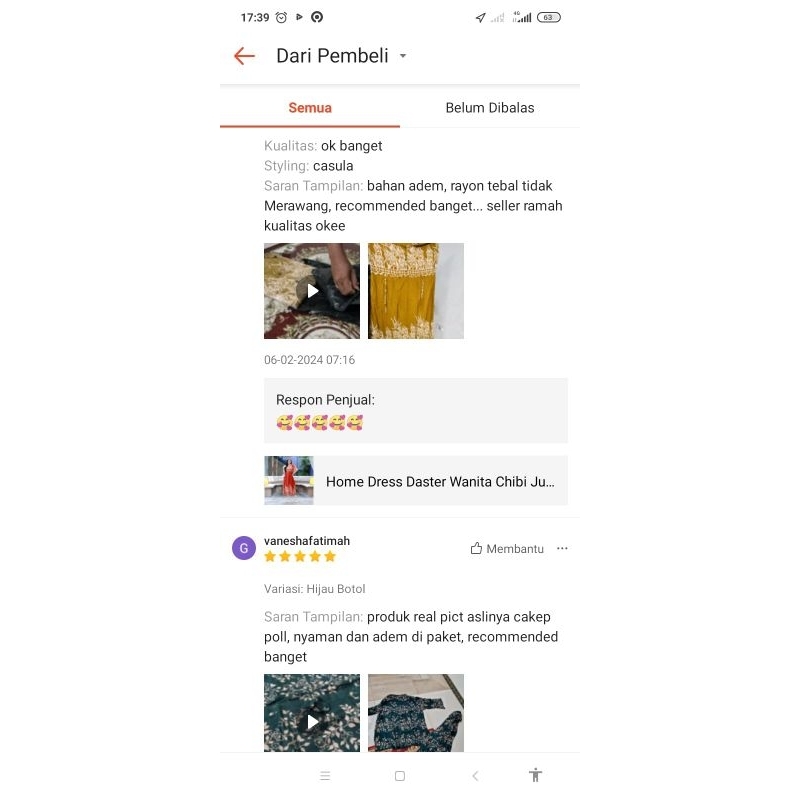Play the green floral fabric video
The height and width of the screenshot is (800, 800).
coord(312,713)
